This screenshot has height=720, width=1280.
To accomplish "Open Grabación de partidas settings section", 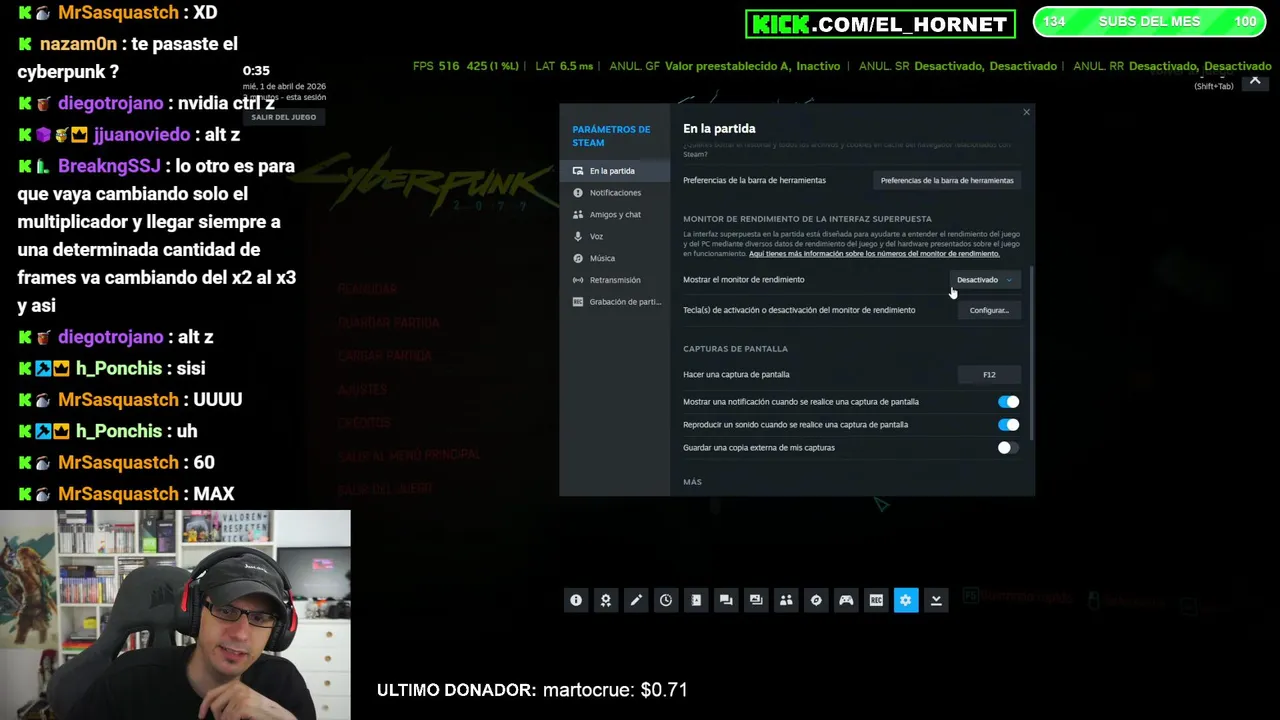I will click(614, 302).
